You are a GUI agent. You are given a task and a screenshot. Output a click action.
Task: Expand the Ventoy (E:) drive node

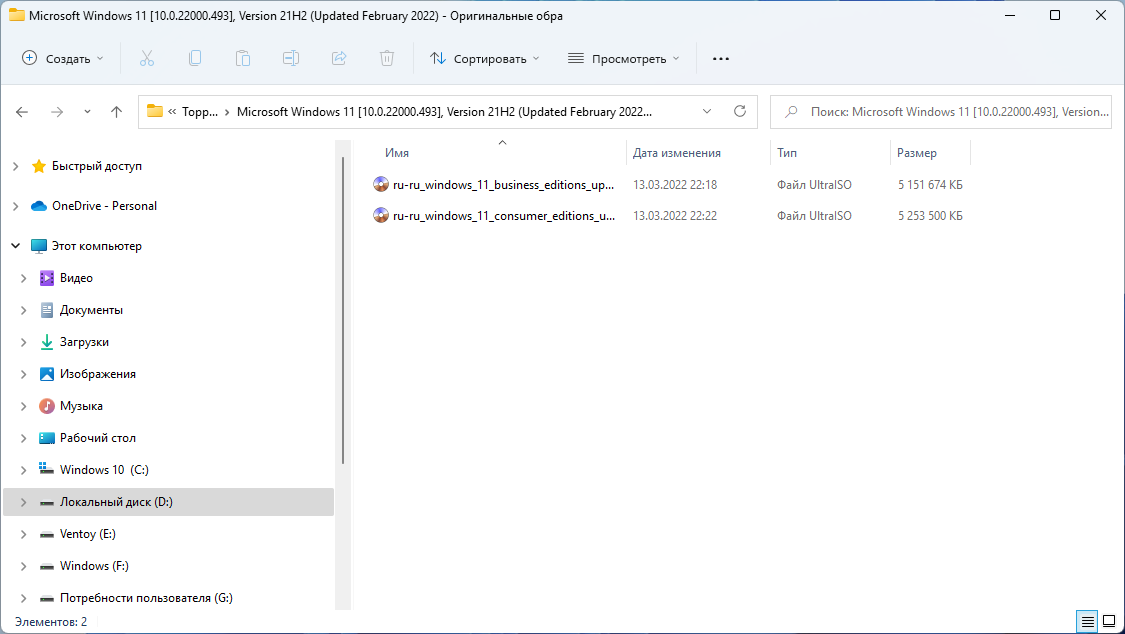point(23,534)
